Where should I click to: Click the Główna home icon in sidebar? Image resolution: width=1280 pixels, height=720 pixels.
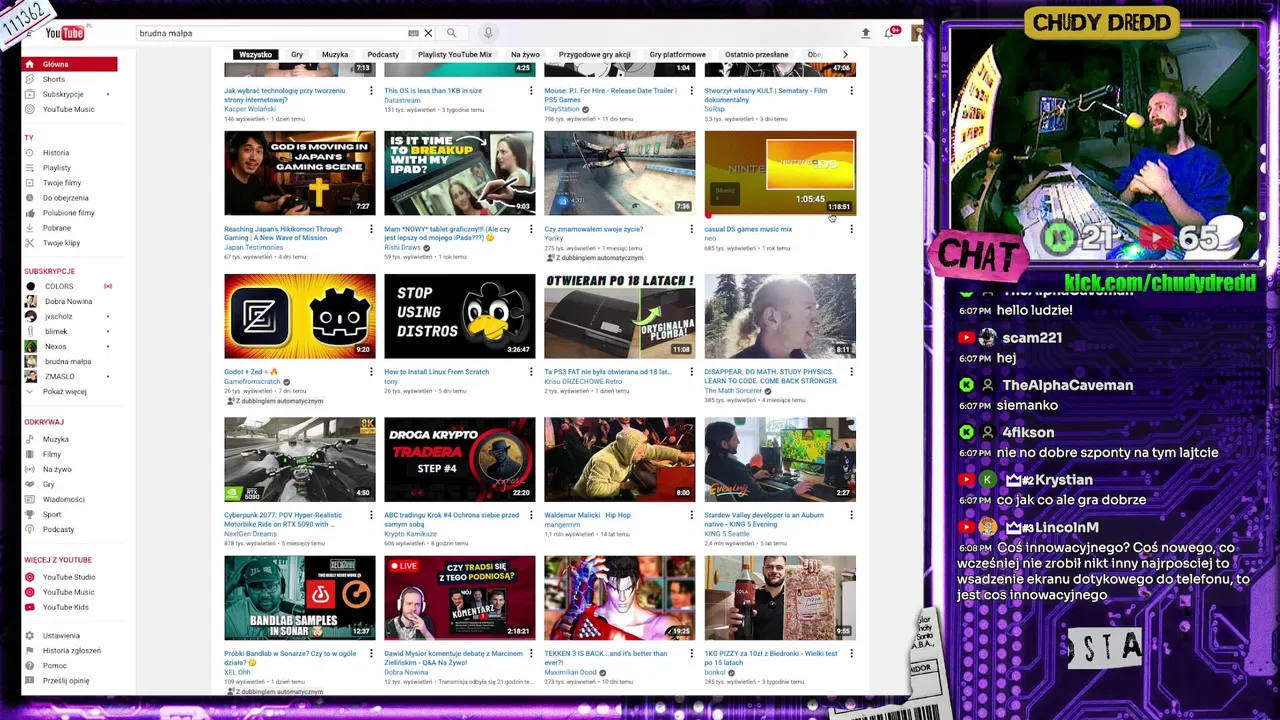(30, 64)
